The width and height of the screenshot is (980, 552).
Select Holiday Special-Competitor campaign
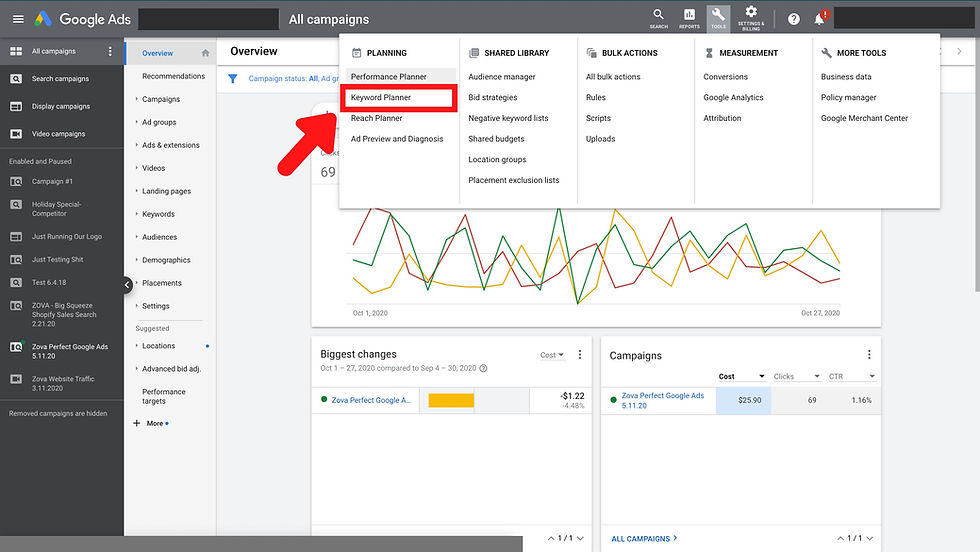point(56,209)
